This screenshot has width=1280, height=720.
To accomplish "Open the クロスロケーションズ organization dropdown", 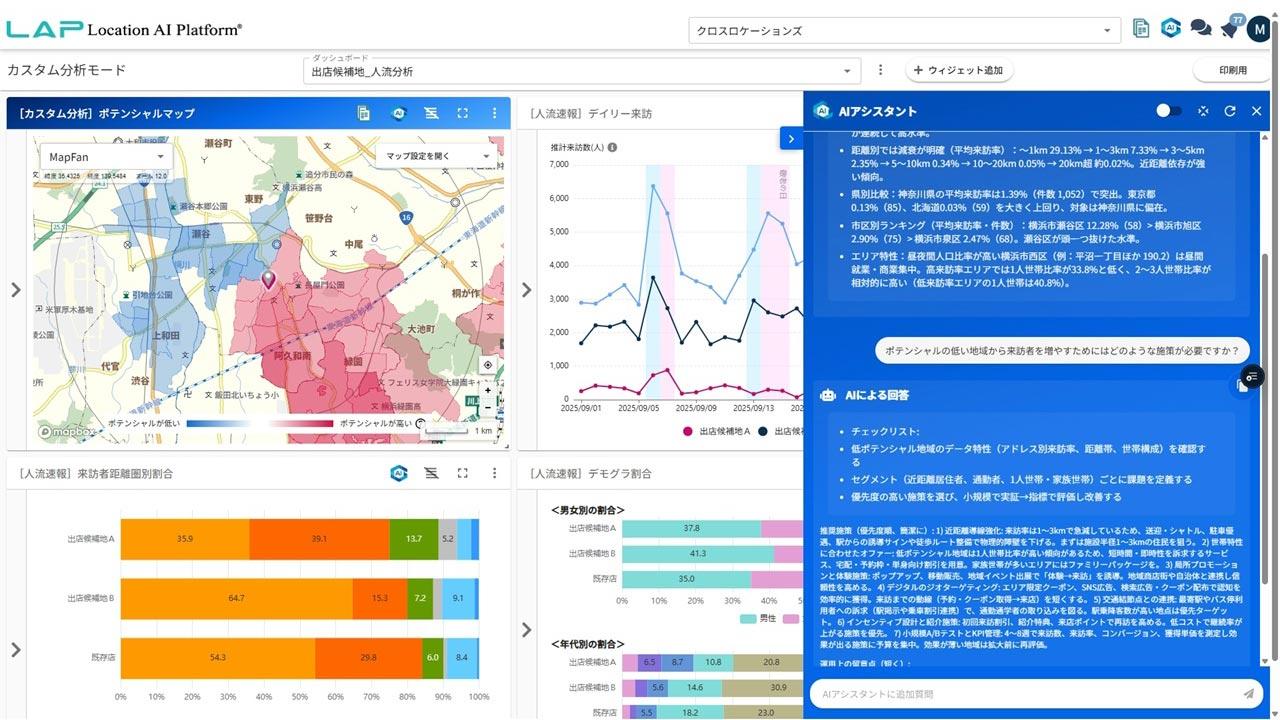I will click(x=903, y=31).
